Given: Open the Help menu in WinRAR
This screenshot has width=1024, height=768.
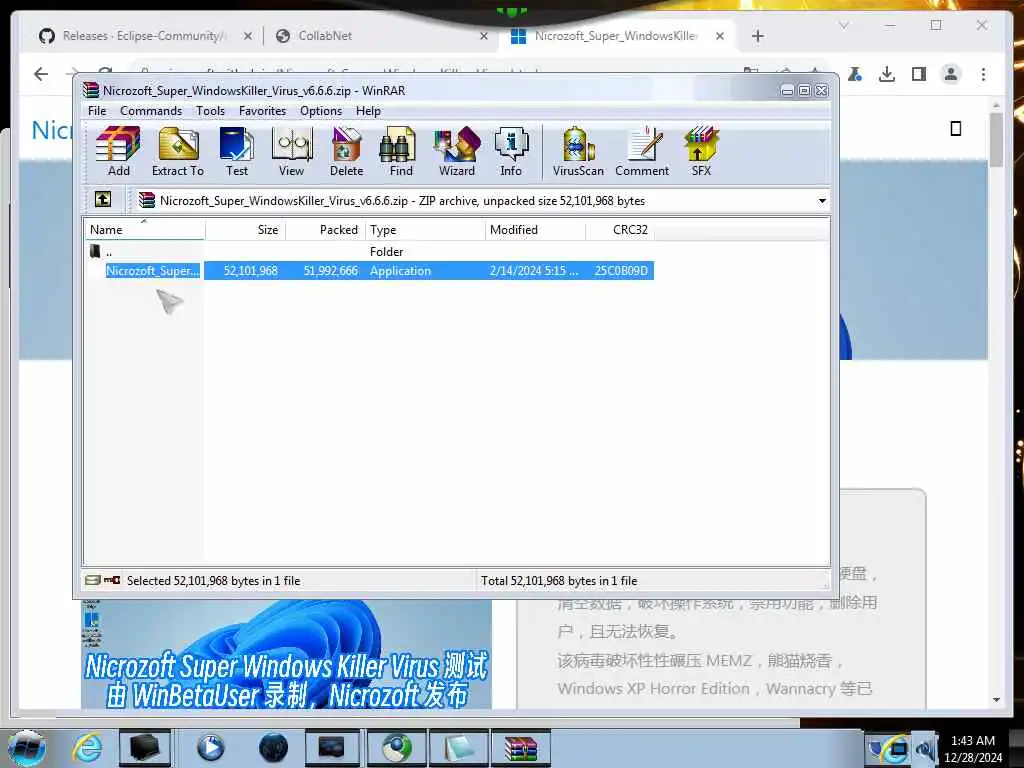Looking at the screenshot, I should [368, 111].
